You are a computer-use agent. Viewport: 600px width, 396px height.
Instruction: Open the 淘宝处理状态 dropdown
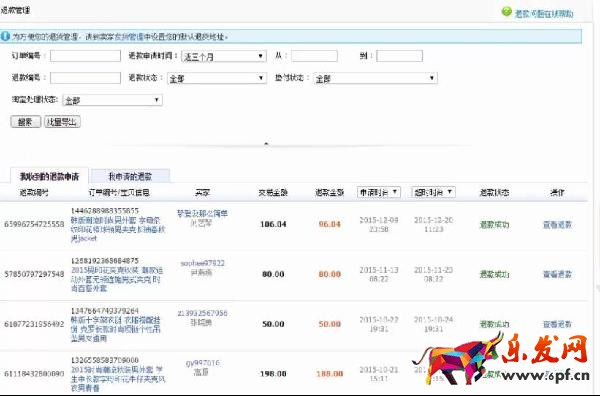click(112, 100)
